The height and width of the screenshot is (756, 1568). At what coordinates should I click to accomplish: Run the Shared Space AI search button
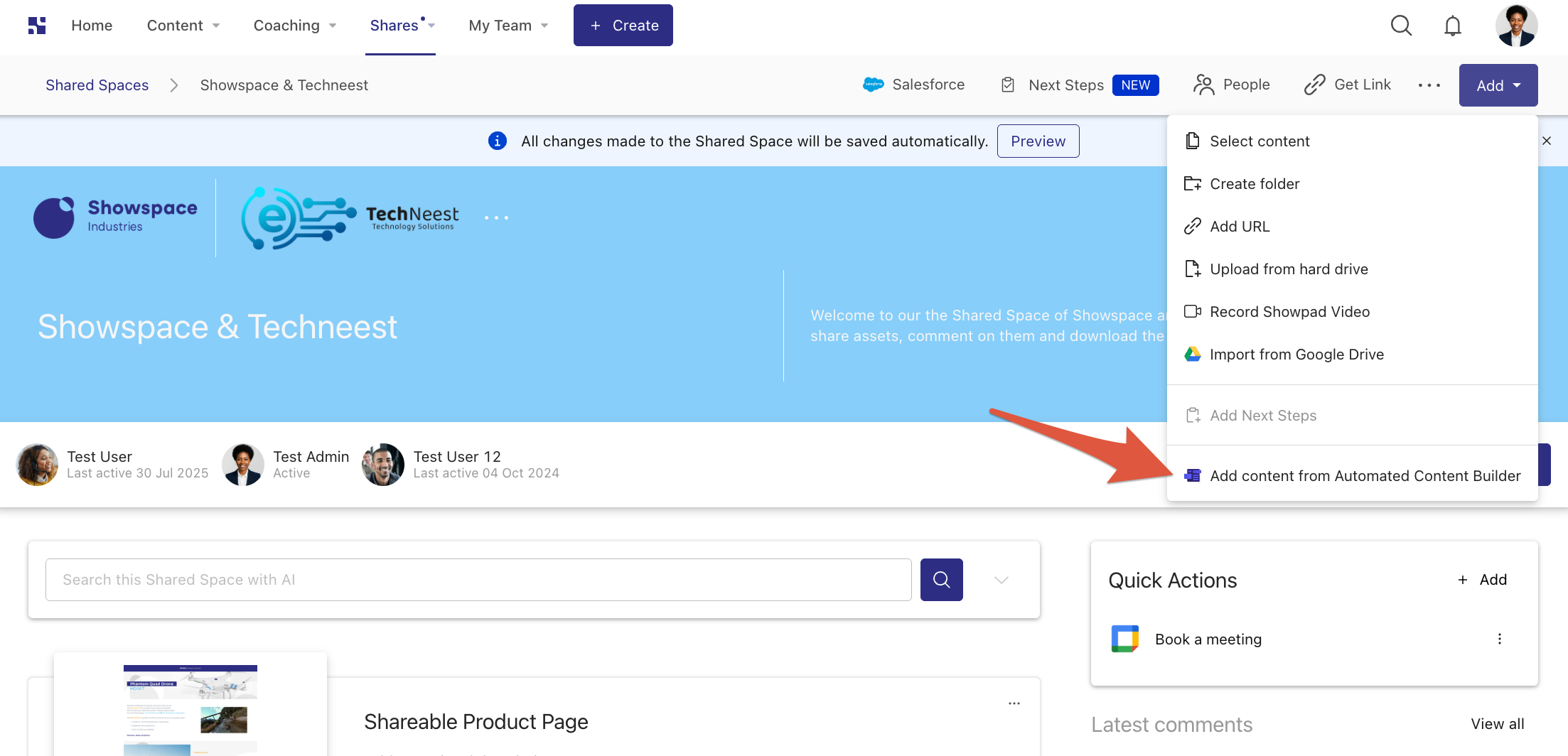point(942,580)
